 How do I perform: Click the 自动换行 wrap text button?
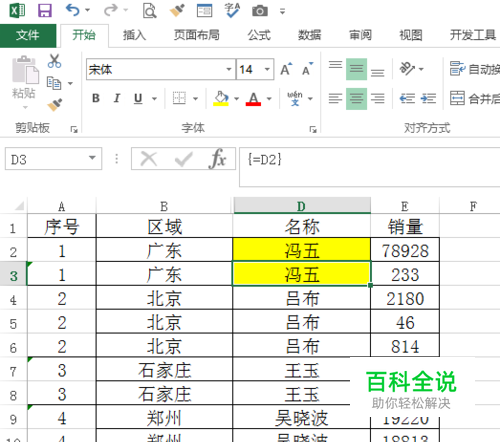click(x=475, y=69)
